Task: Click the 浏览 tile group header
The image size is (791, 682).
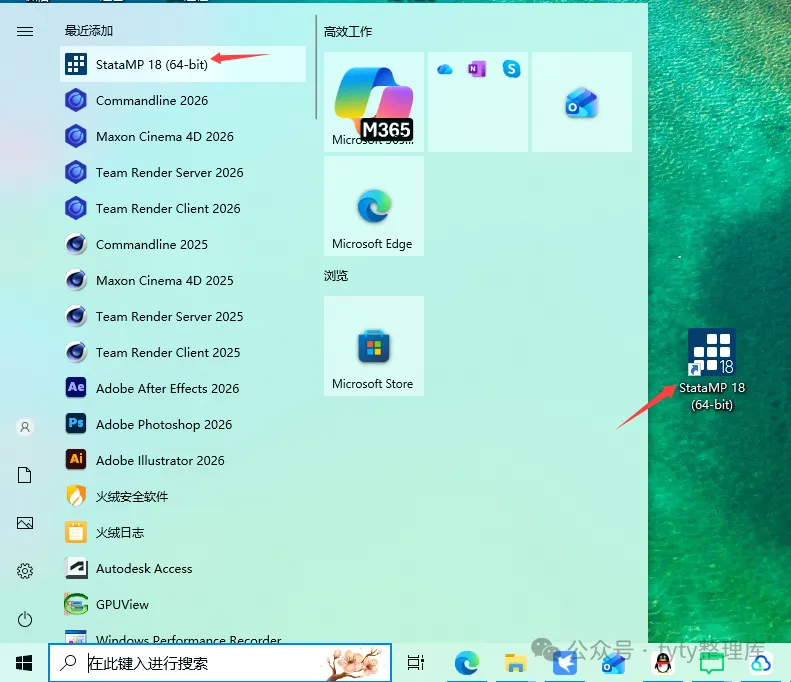Action: (x=336, y=275)
